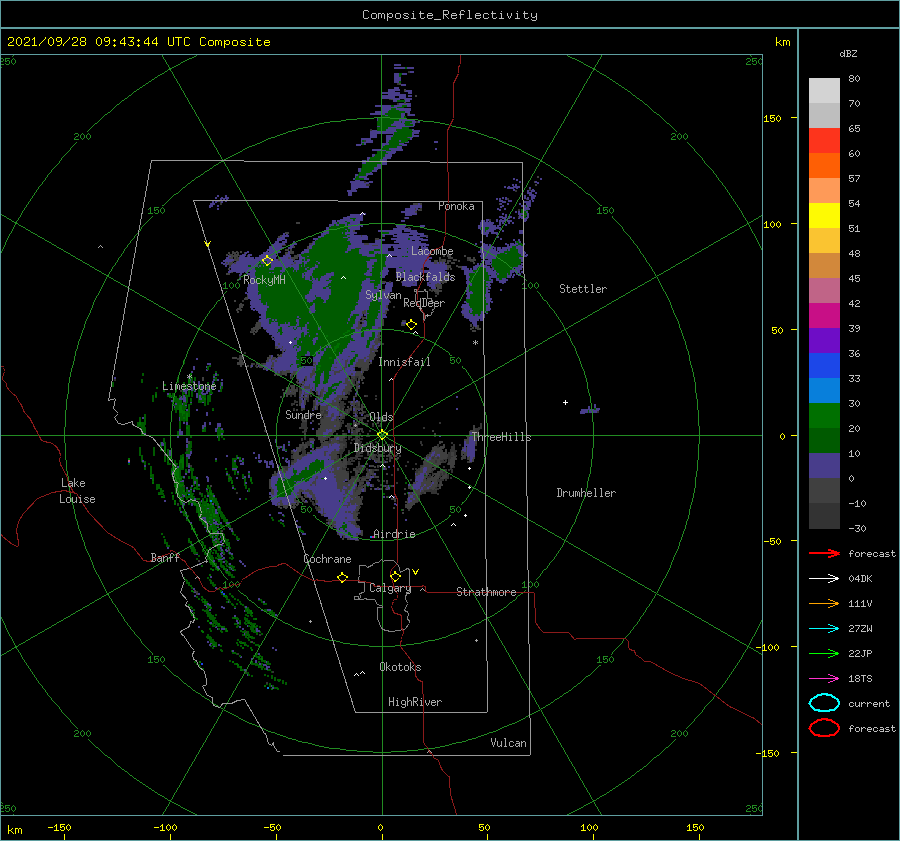Click the Didsbury town label
900x841 pixels.
[378, 448]
